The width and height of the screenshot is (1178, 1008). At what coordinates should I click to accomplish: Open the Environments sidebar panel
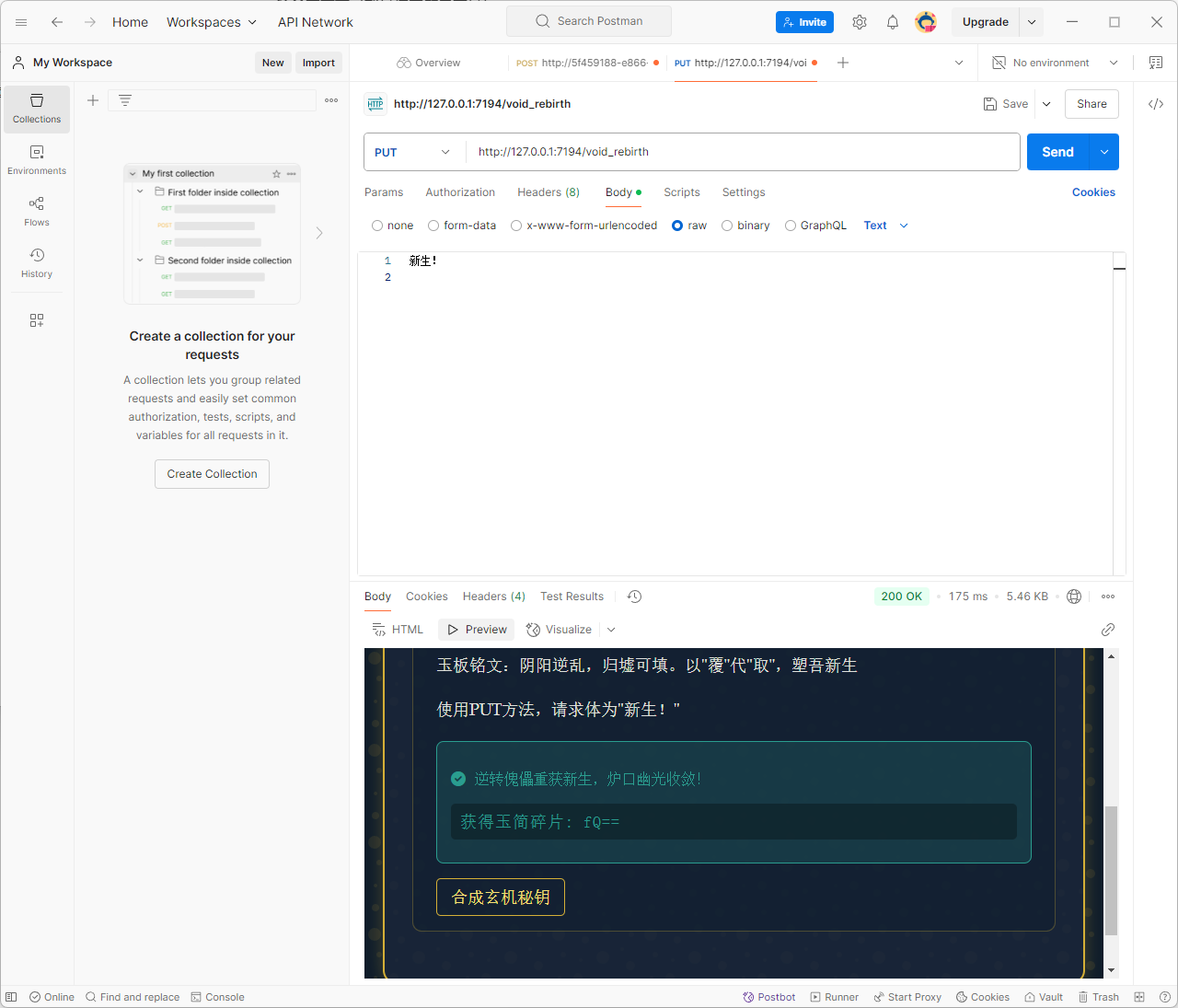(x=37, y=160)
